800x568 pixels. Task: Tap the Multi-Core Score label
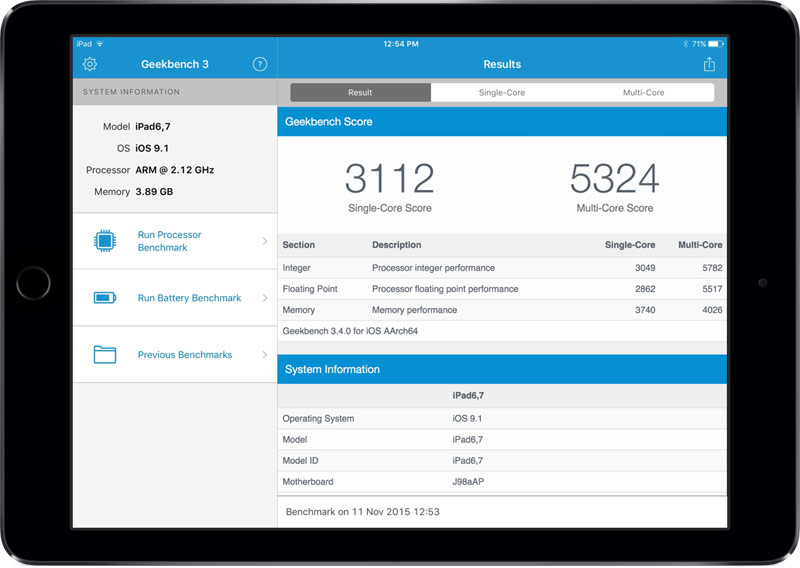coord(615,208)
